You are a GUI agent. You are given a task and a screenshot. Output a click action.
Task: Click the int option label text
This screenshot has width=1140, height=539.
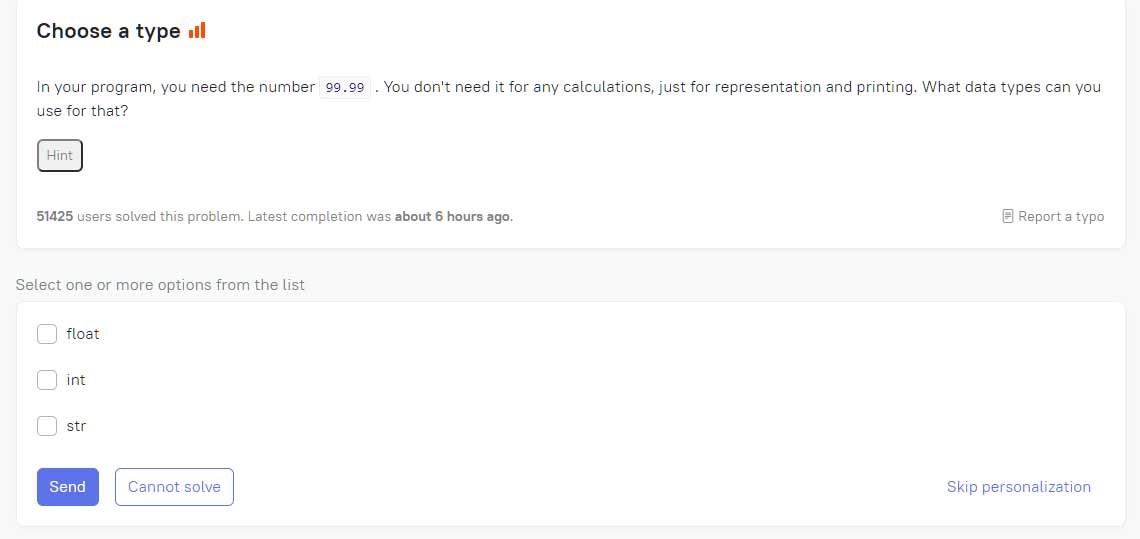click(76, 380)
